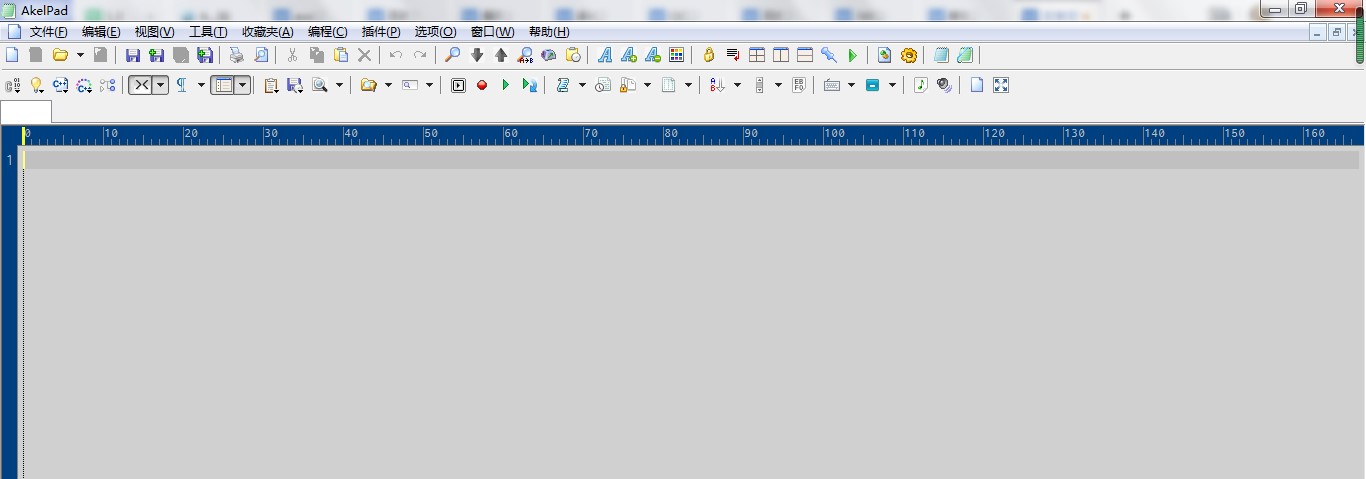Click the New document icon

(13, 55)
